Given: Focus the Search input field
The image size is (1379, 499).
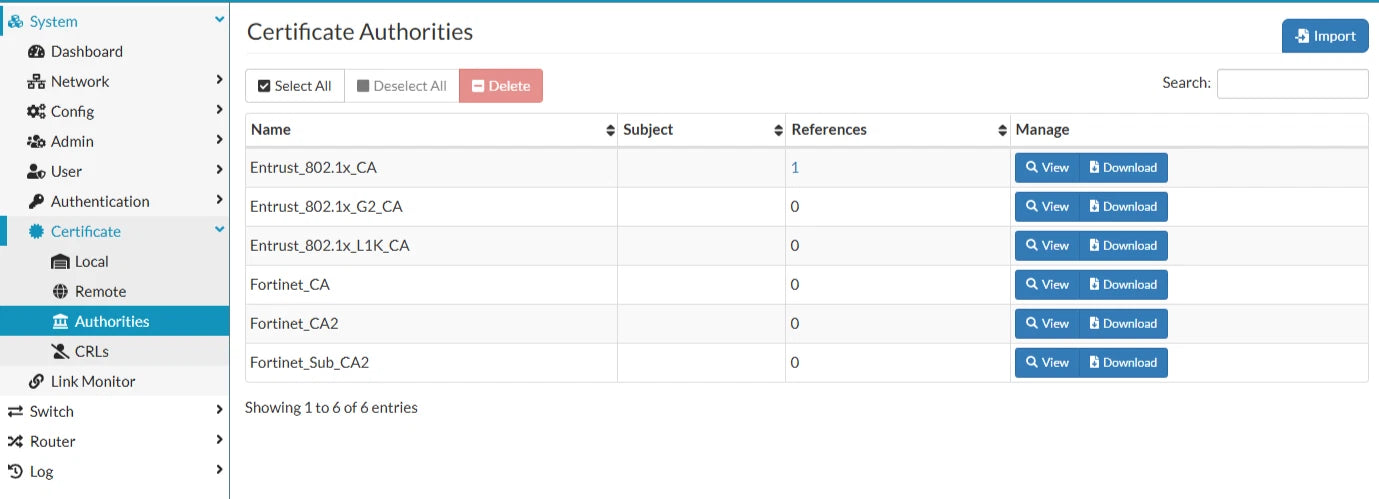Looking at the screenshot, I should tap(1292, 84).
